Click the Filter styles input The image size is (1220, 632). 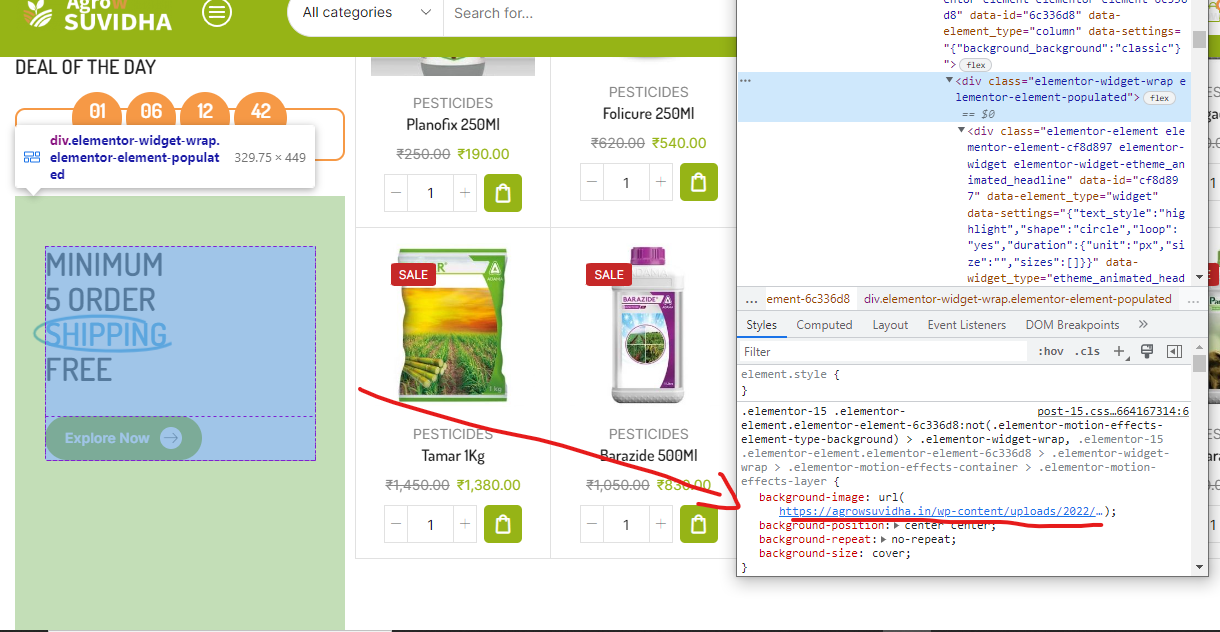coord(883,351)
